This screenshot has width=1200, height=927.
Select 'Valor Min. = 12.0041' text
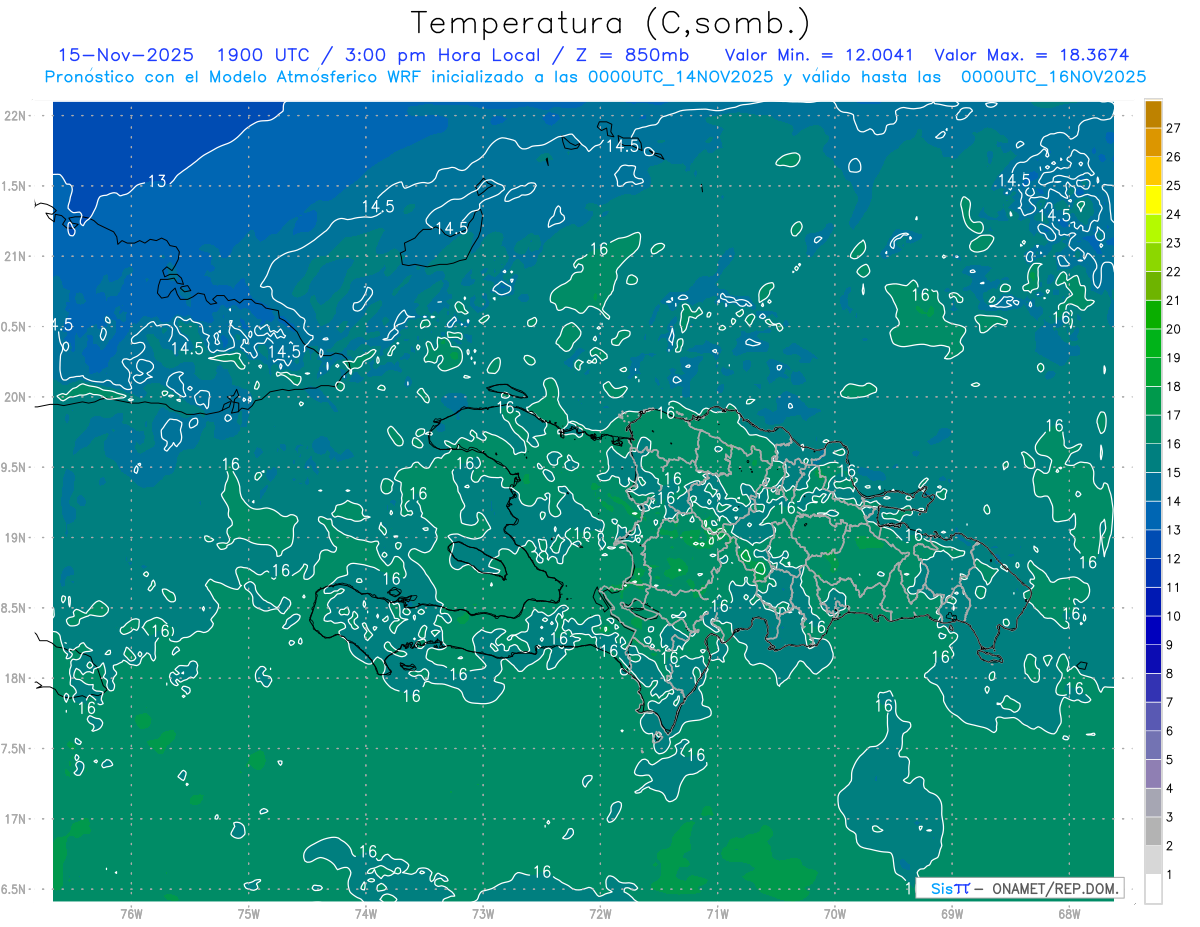pyautogui.click(x=819, y=55)
